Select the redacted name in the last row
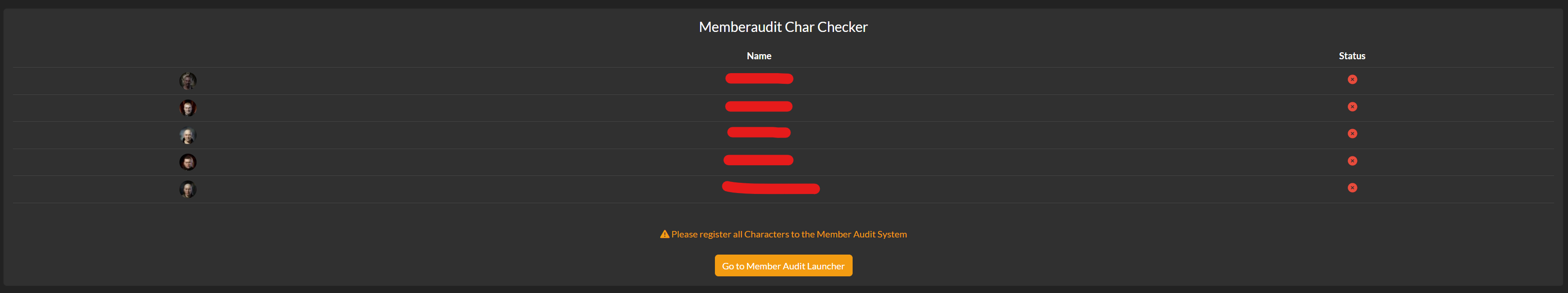The width and height of the screenshot is (1568, 293). (771, 188)
